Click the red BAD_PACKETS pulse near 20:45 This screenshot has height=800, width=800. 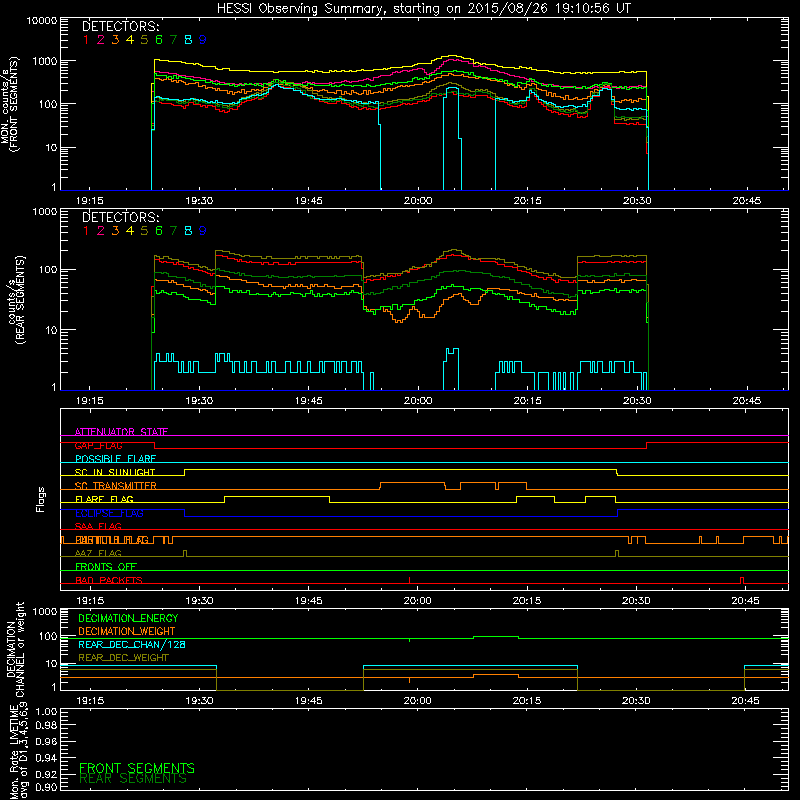click(742, 580)
